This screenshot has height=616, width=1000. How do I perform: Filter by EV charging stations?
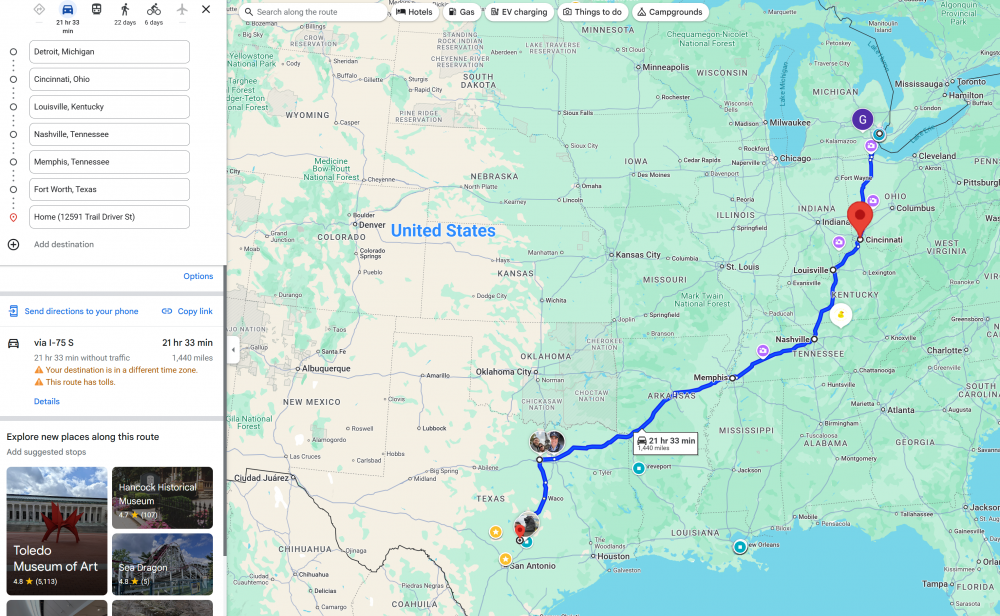[519, 12]
